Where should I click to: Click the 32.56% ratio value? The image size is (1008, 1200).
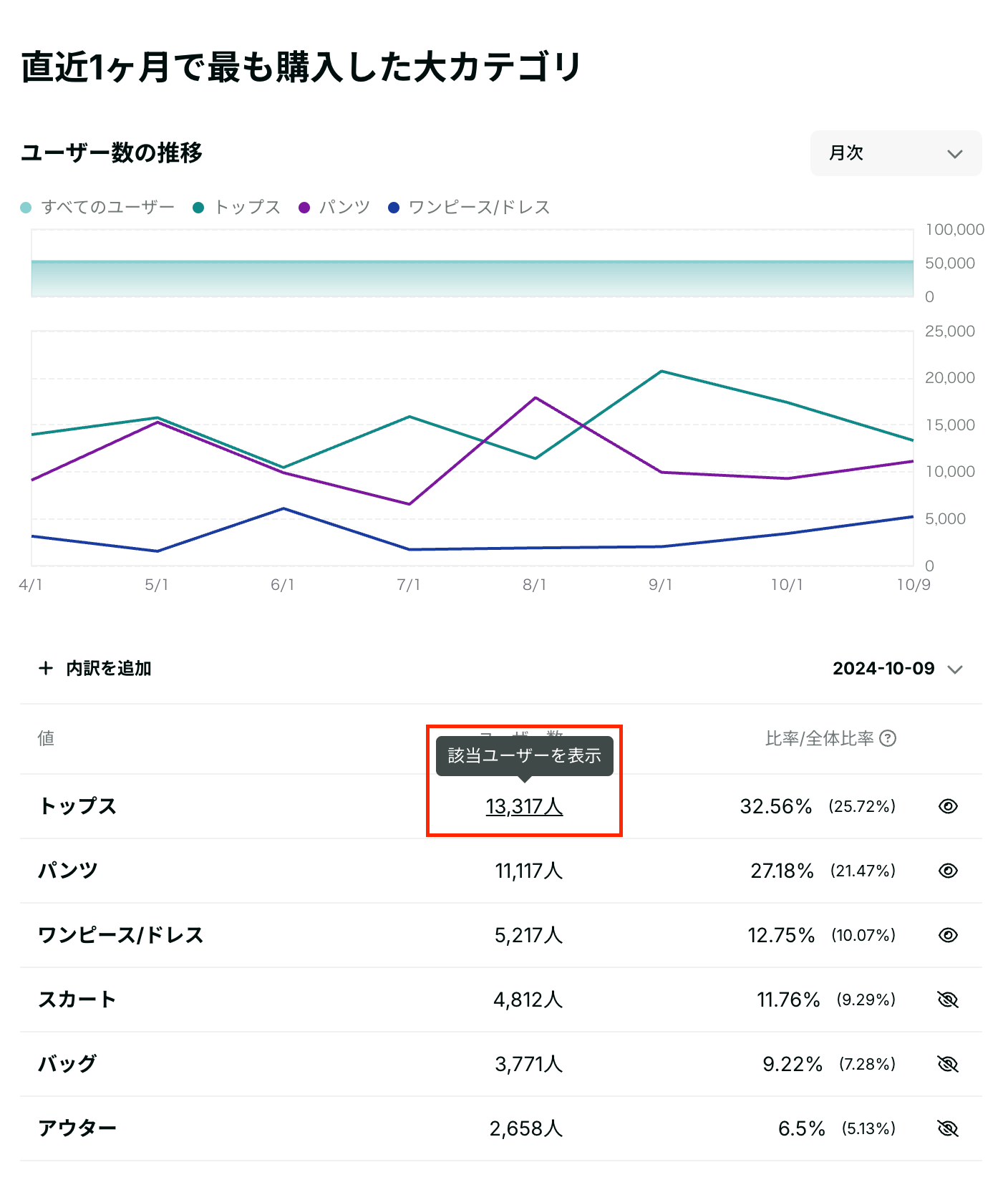(776, 806)
